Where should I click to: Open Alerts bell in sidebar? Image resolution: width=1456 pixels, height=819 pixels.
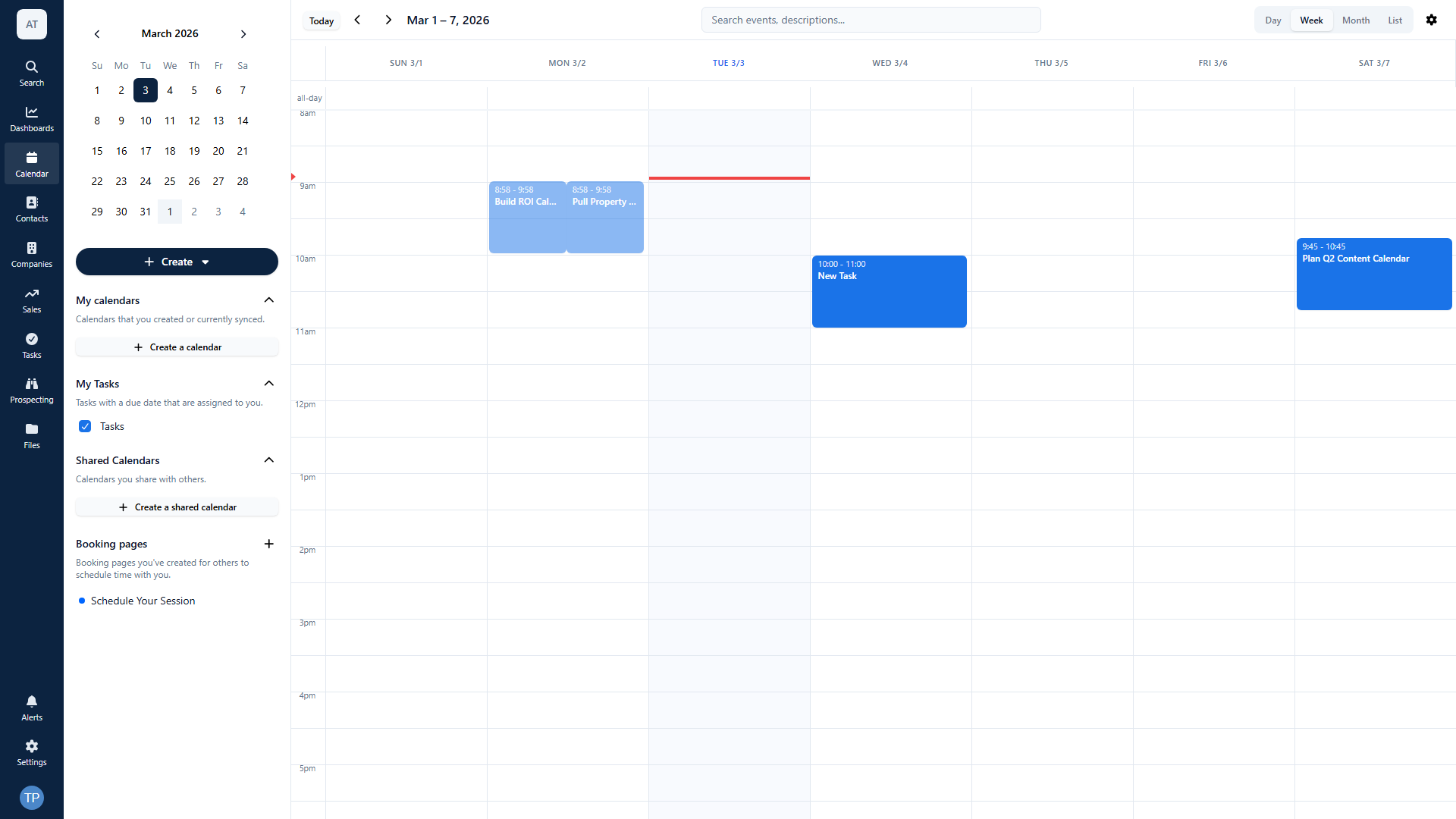coord(32,708)
